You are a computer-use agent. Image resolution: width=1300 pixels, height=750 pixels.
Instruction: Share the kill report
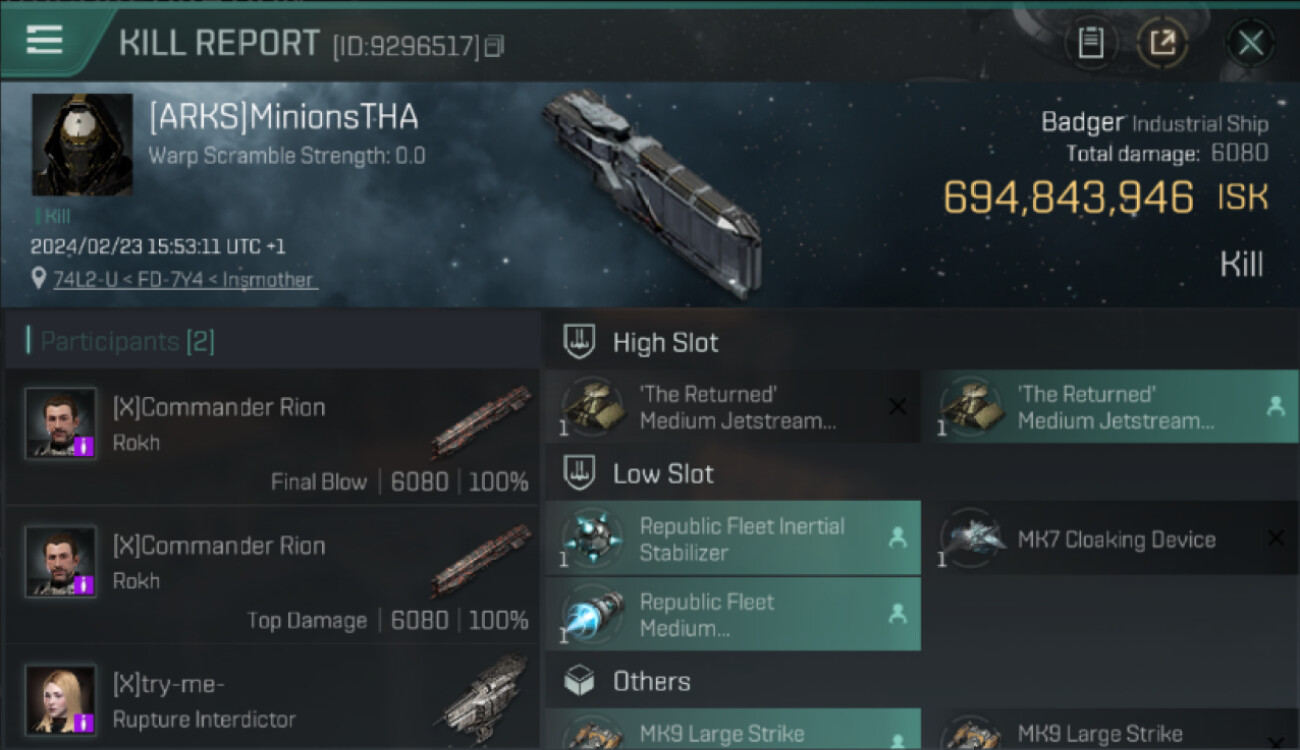tap(1162, 43)
